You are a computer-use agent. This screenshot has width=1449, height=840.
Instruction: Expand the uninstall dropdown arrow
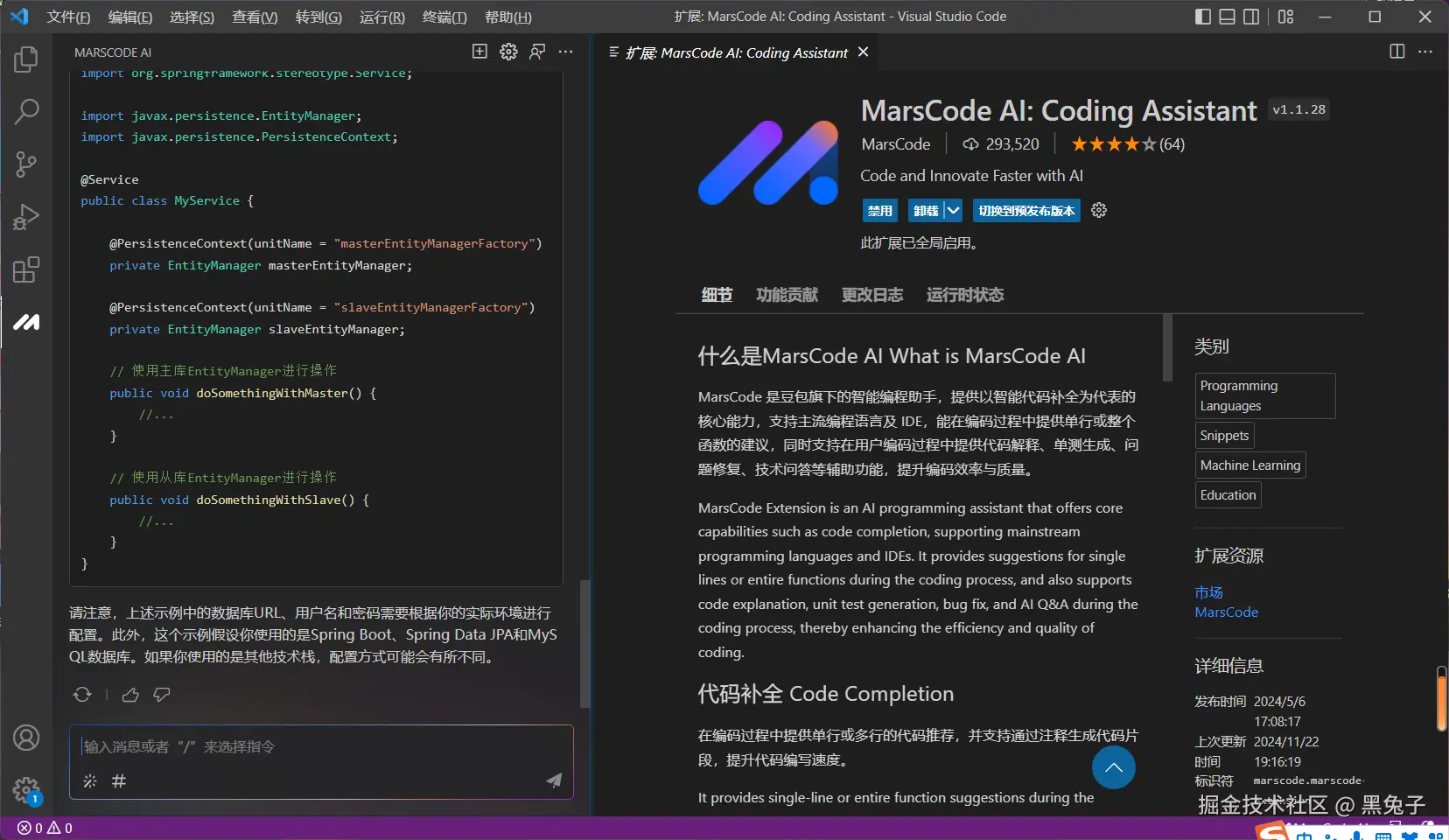(953, 211)
